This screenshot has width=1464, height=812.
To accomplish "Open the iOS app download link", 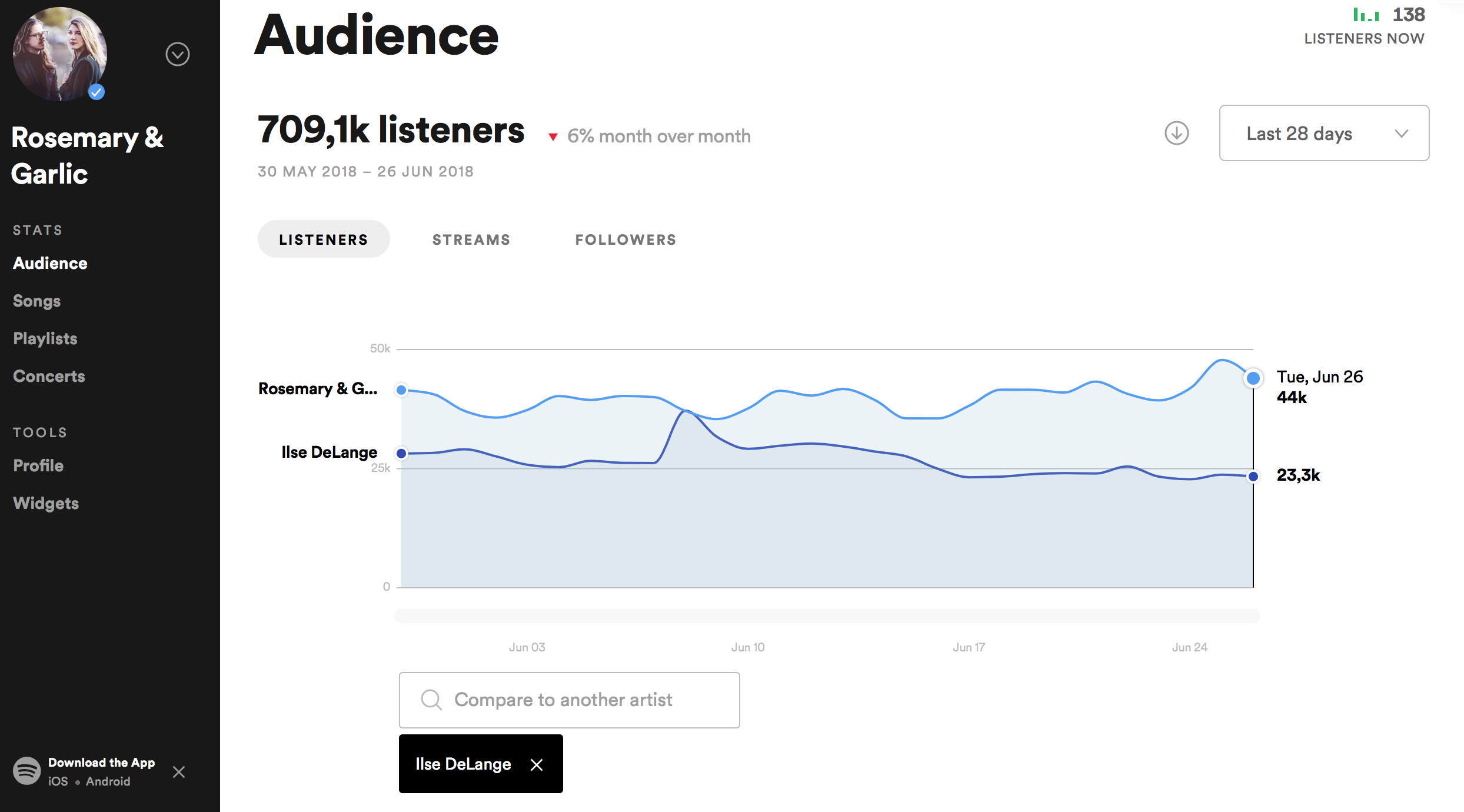I will point(58,781).
